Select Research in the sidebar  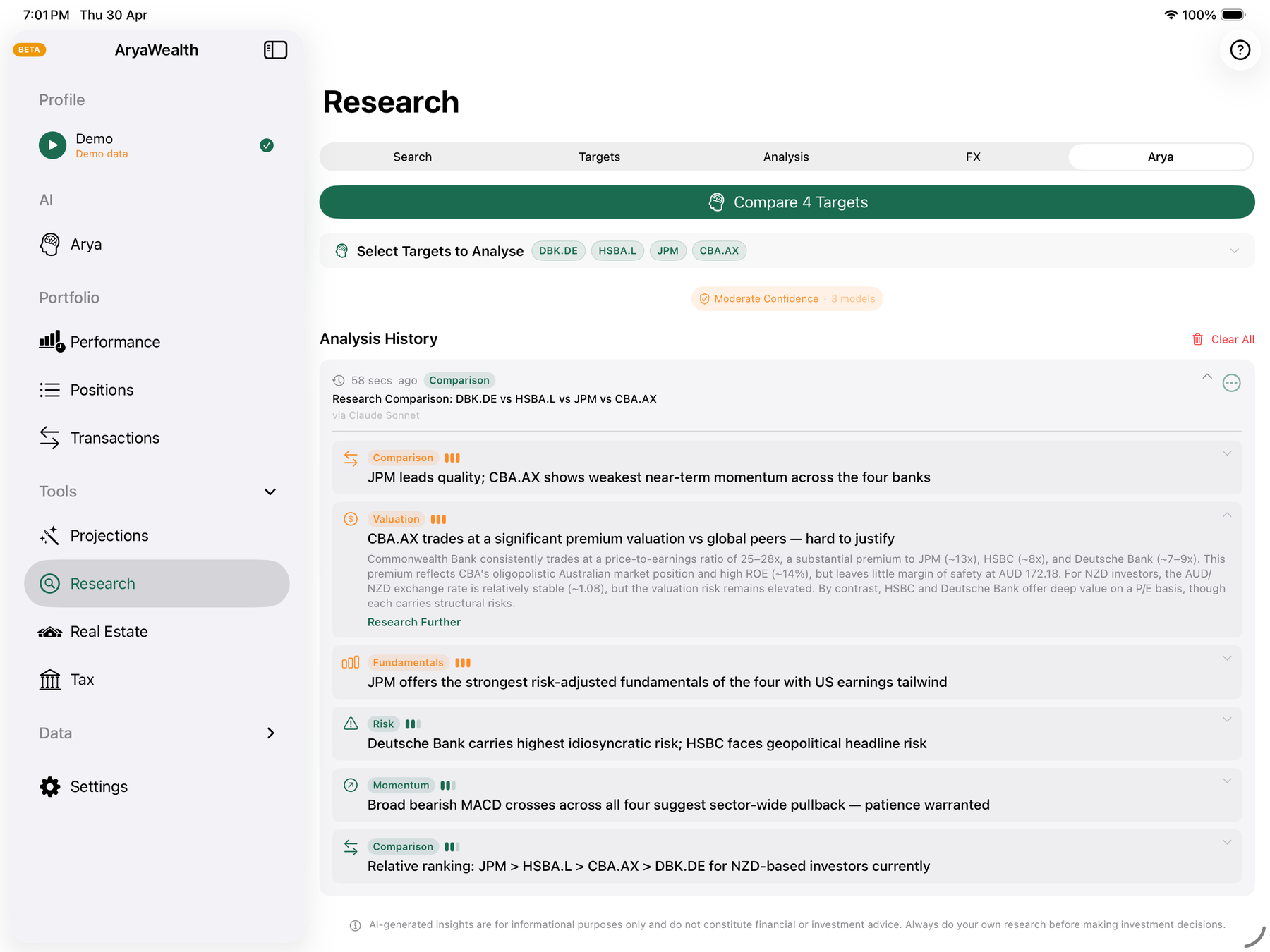[157, 584]
